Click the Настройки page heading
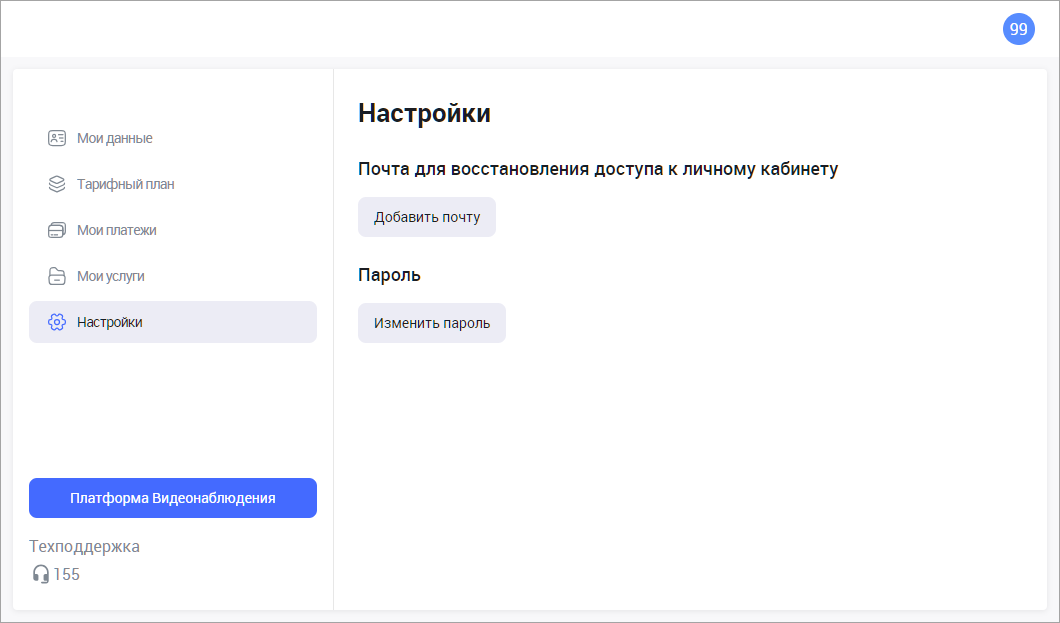The width and height of the screenshot is (1060, 623). click(424, 113)
